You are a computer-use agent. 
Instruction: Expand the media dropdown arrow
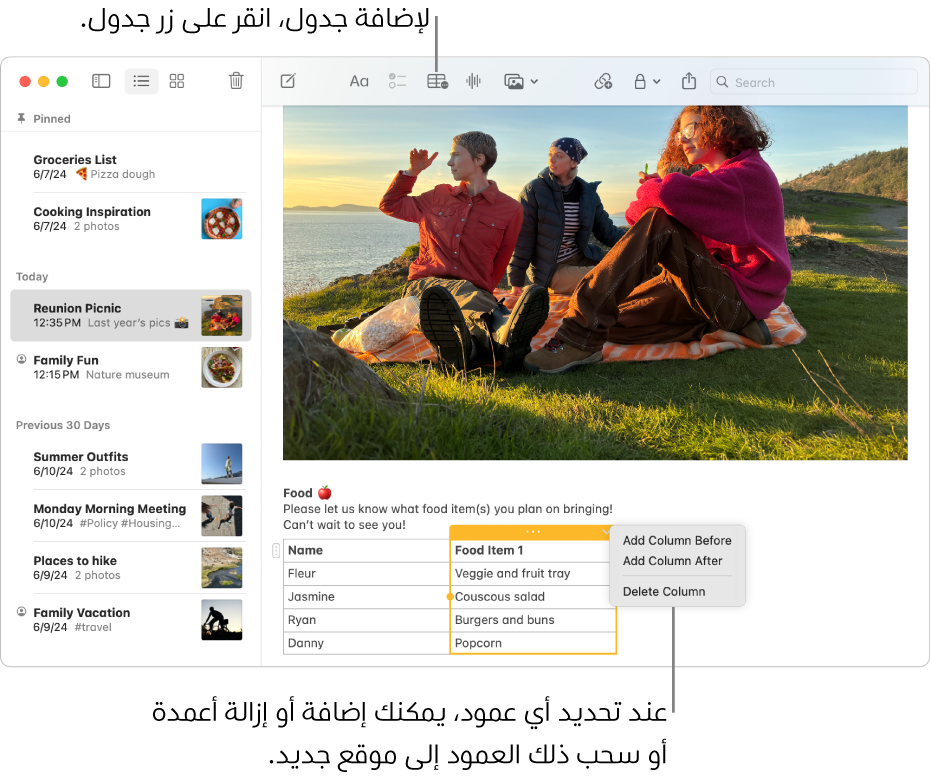click(x=534, y=82)
